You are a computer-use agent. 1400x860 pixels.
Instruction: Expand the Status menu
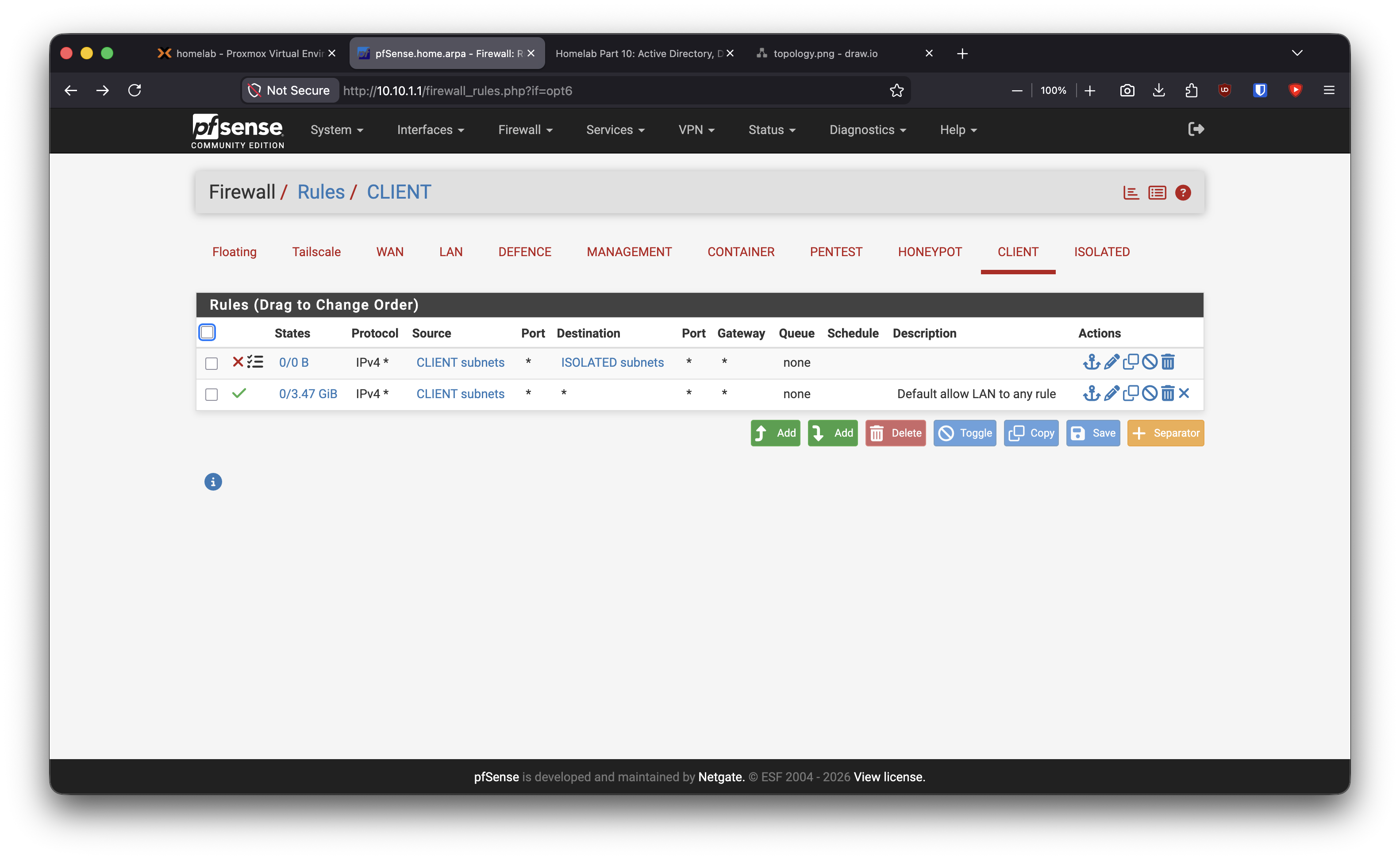[772, 130]
